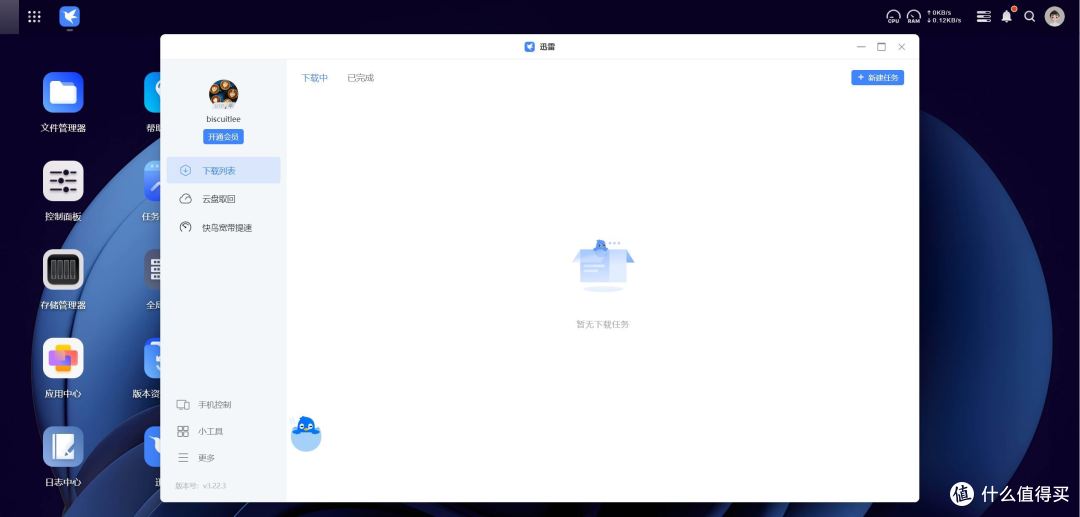Switch to the 下载中 tab
1080x517 pixels.
coord(314,78)
